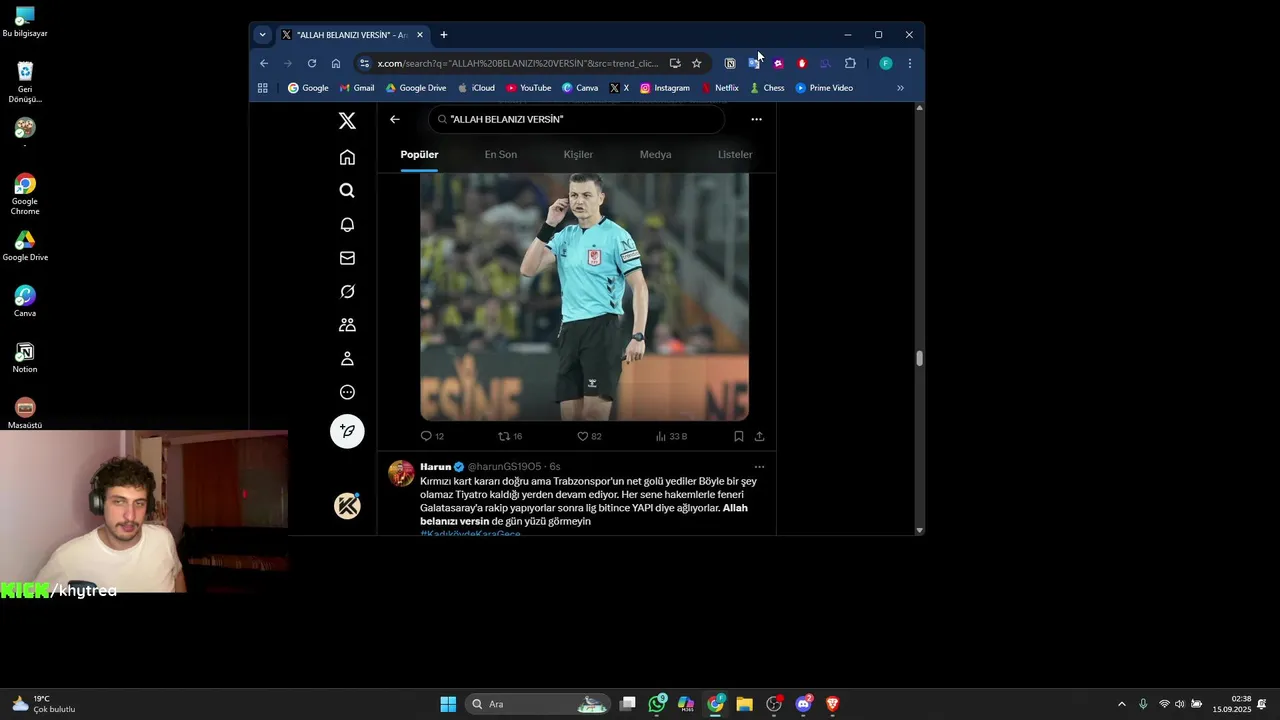Click Chrome back navigation arrow

click(264, 63)
